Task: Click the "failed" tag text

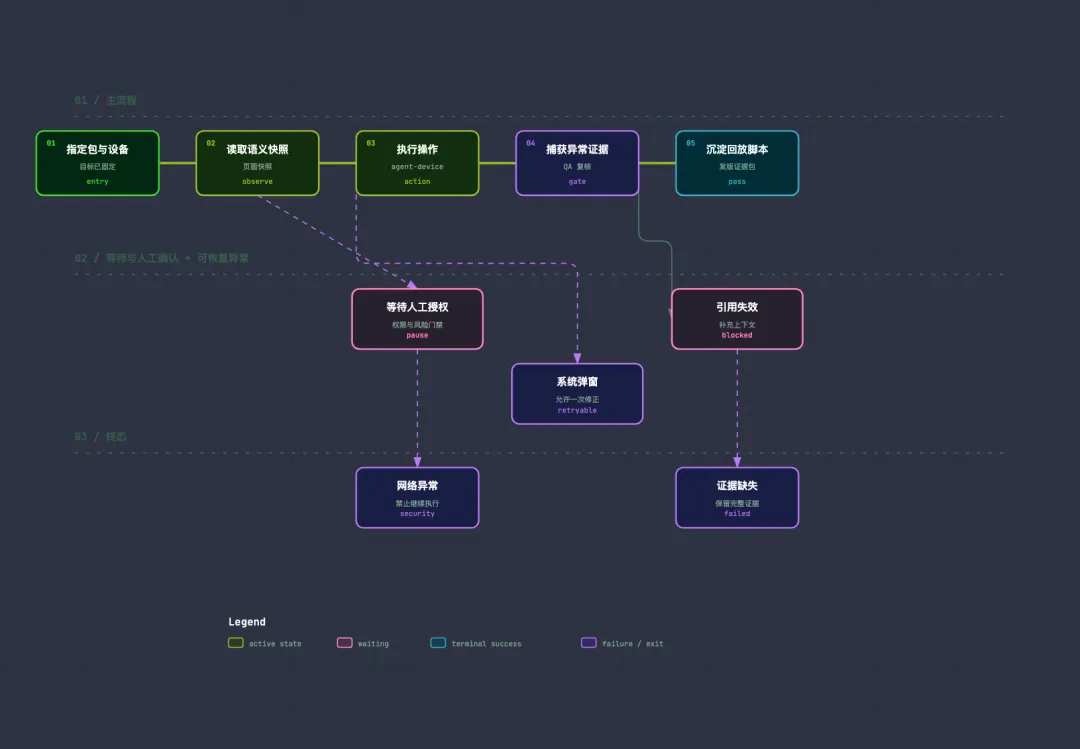Action: tap(737, 514)
